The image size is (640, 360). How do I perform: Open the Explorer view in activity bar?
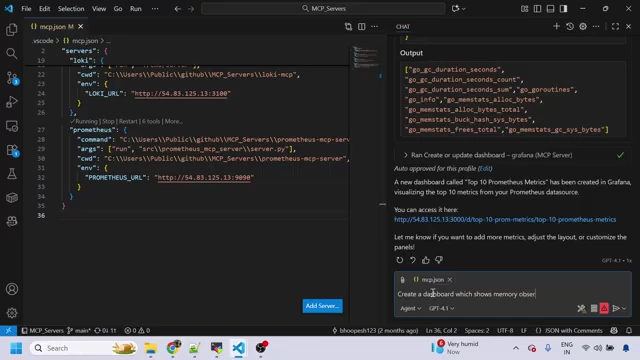pyautogui.click(x=11, y=29)
